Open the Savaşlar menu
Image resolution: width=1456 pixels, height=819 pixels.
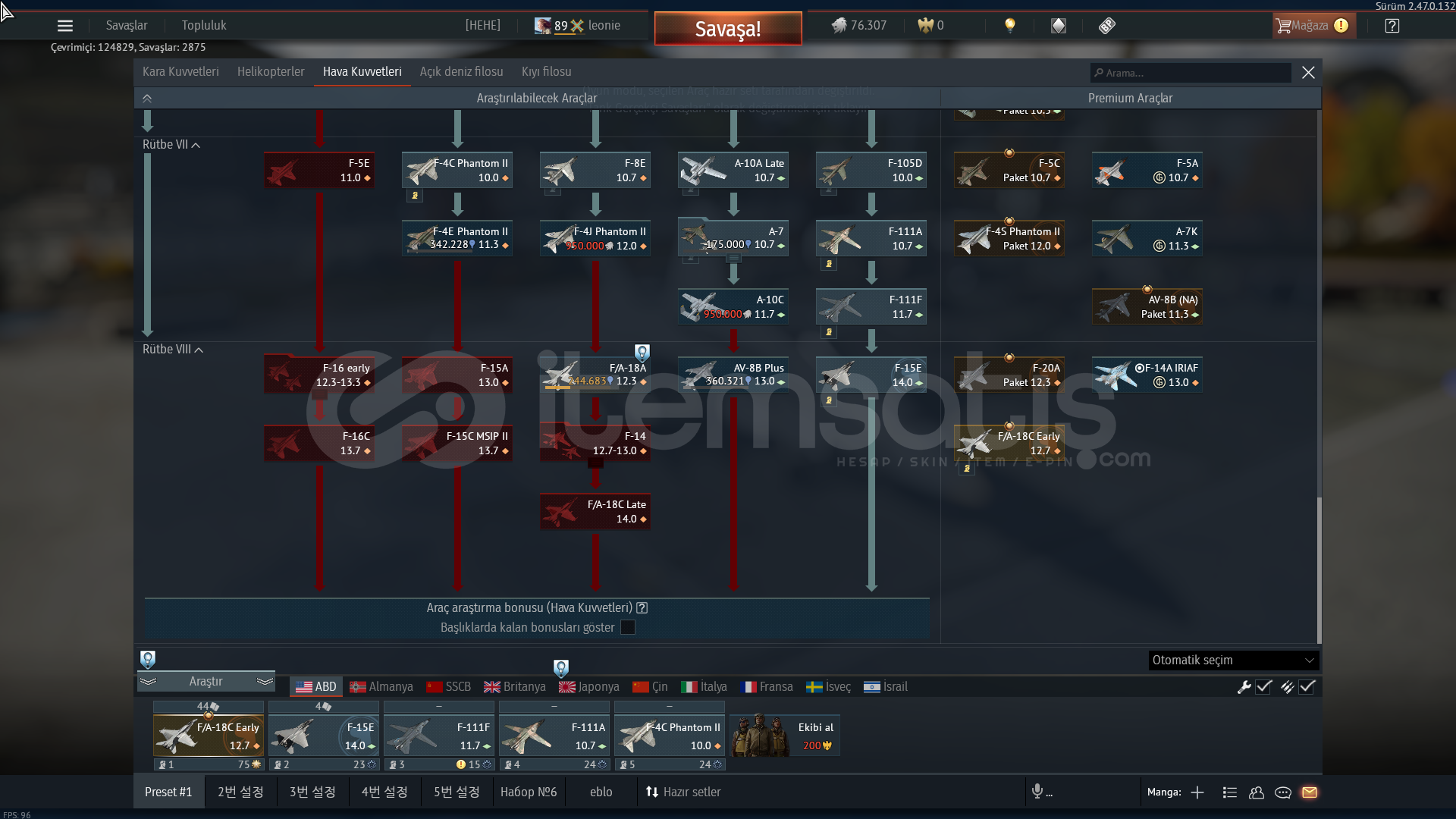click(127, 26)
